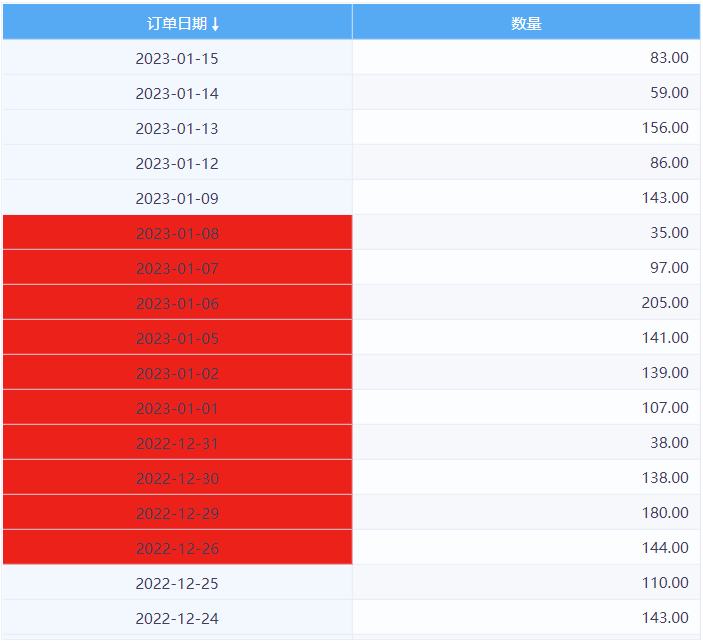Click quantity value 144.00

tap(665, 547)
